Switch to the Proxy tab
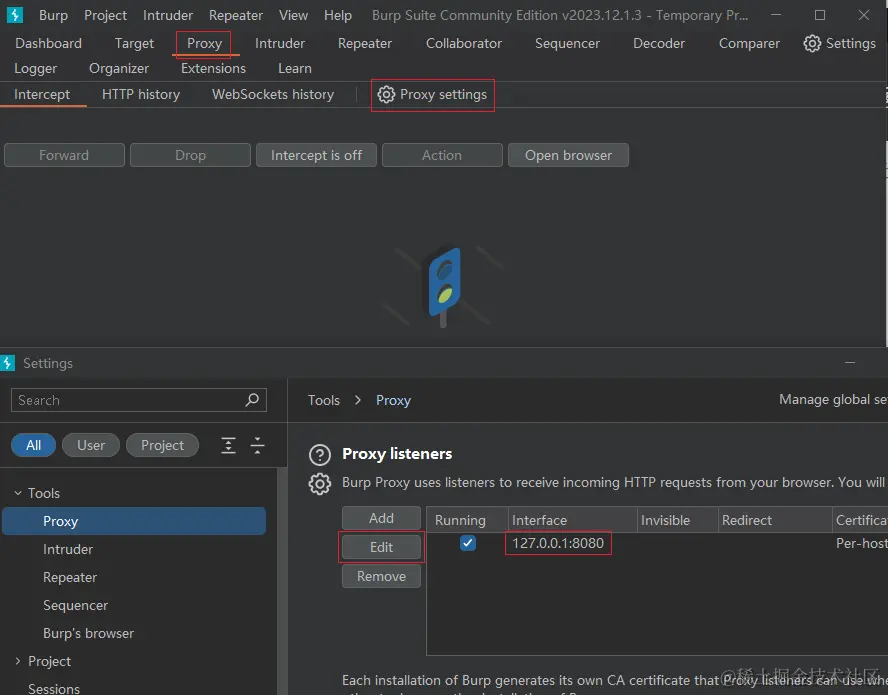Image resolution: width=888 pixels, height=695 pixels. 204,44
